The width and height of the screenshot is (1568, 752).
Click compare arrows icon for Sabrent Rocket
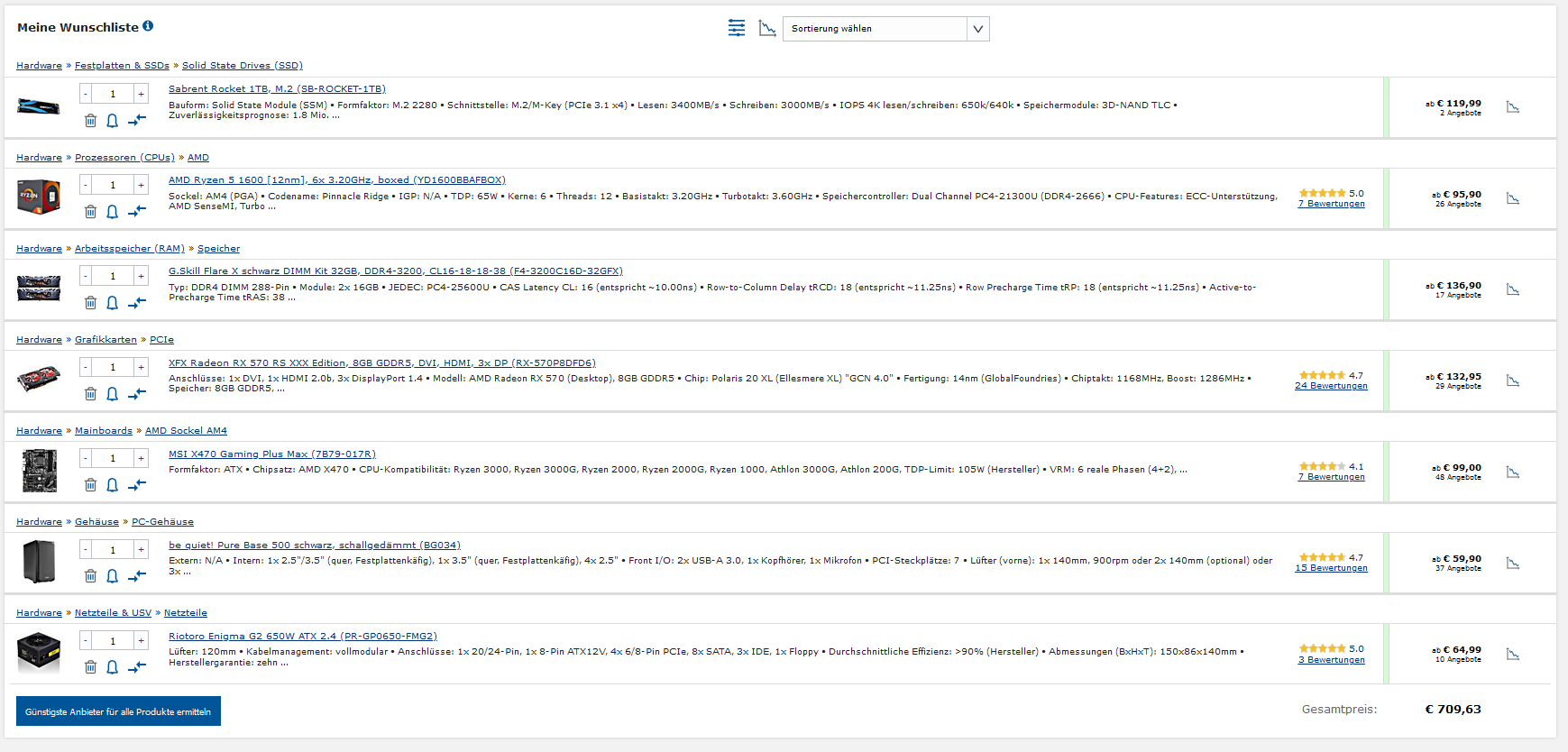point(136,120)
